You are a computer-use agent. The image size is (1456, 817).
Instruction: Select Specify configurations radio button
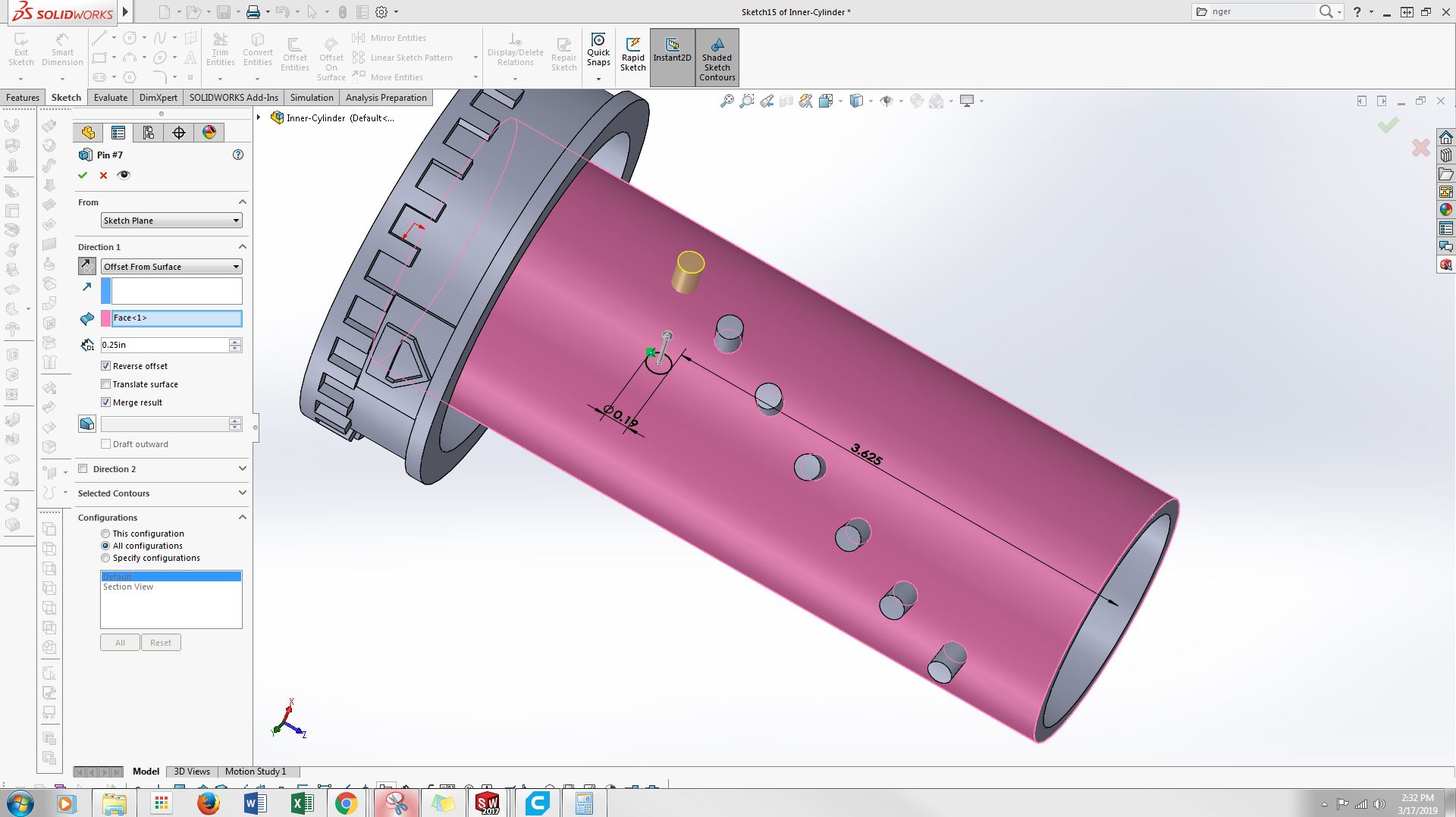pos(105,558)
